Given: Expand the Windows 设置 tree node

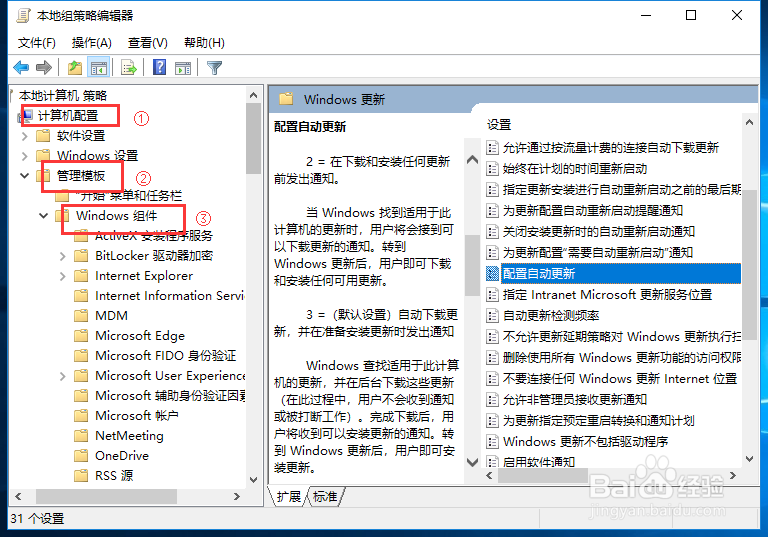Looking at the screenshot, I should pos(24,156).
